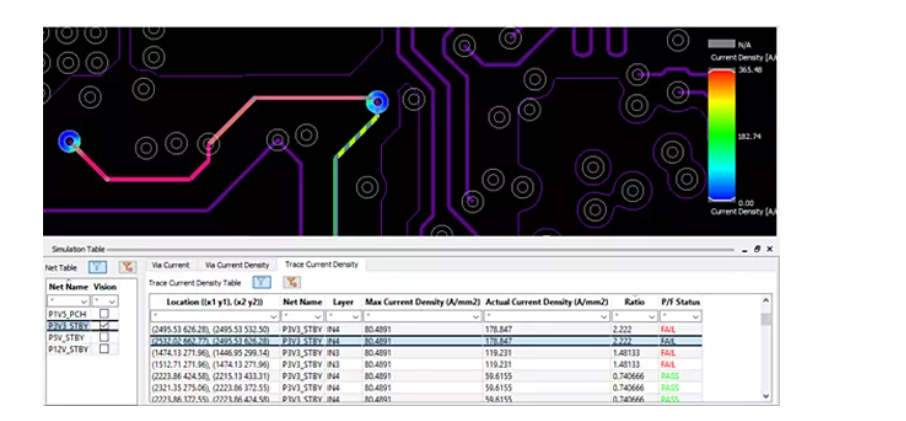Click the Trace Current Density Table filter icon
Viewport: 906px width, 421px height.
(263, 283)
